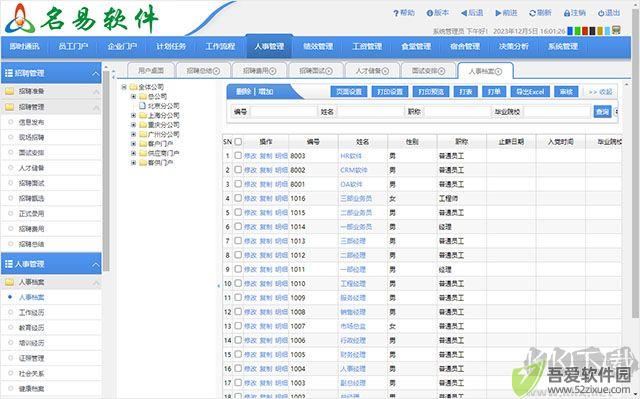This screenshot has width=640, height=399.
Task: Pick the red theme color swatch
Action: tap(585, 31)
